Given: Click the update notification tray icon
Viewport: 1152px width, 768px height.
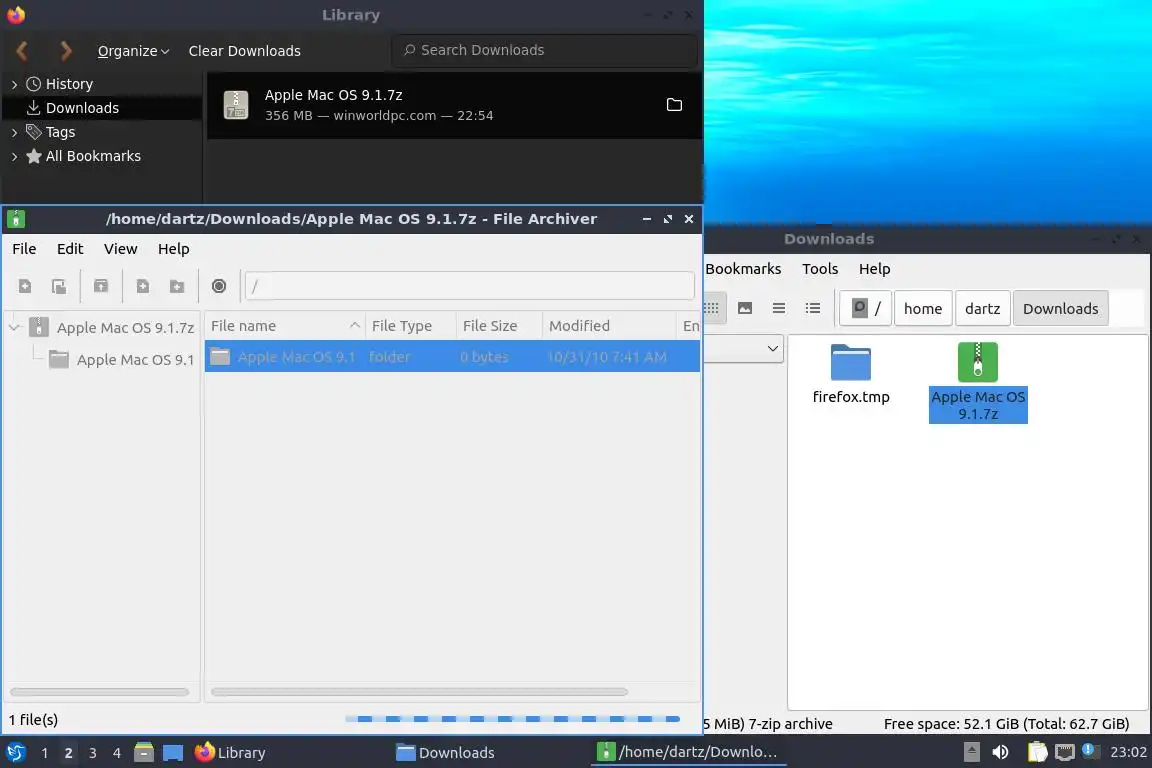Looking at the screenshot, I should tap(1090, 751).
